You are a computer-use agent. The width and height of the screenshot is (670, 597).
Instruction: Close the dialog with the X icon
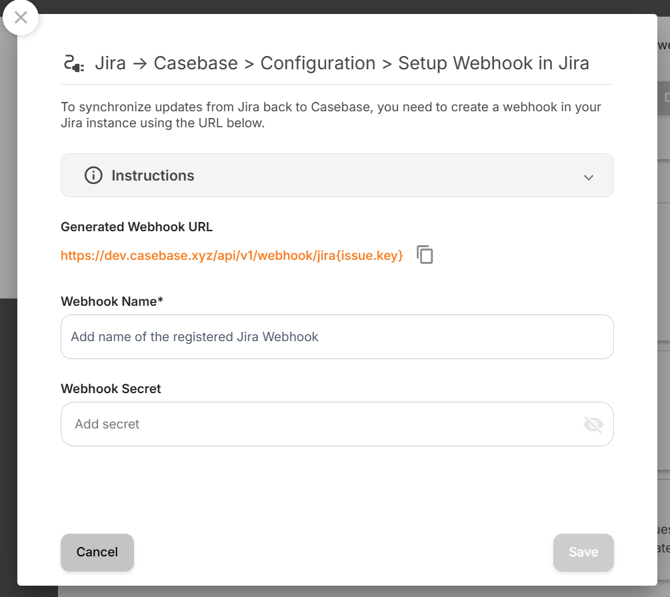21,18
